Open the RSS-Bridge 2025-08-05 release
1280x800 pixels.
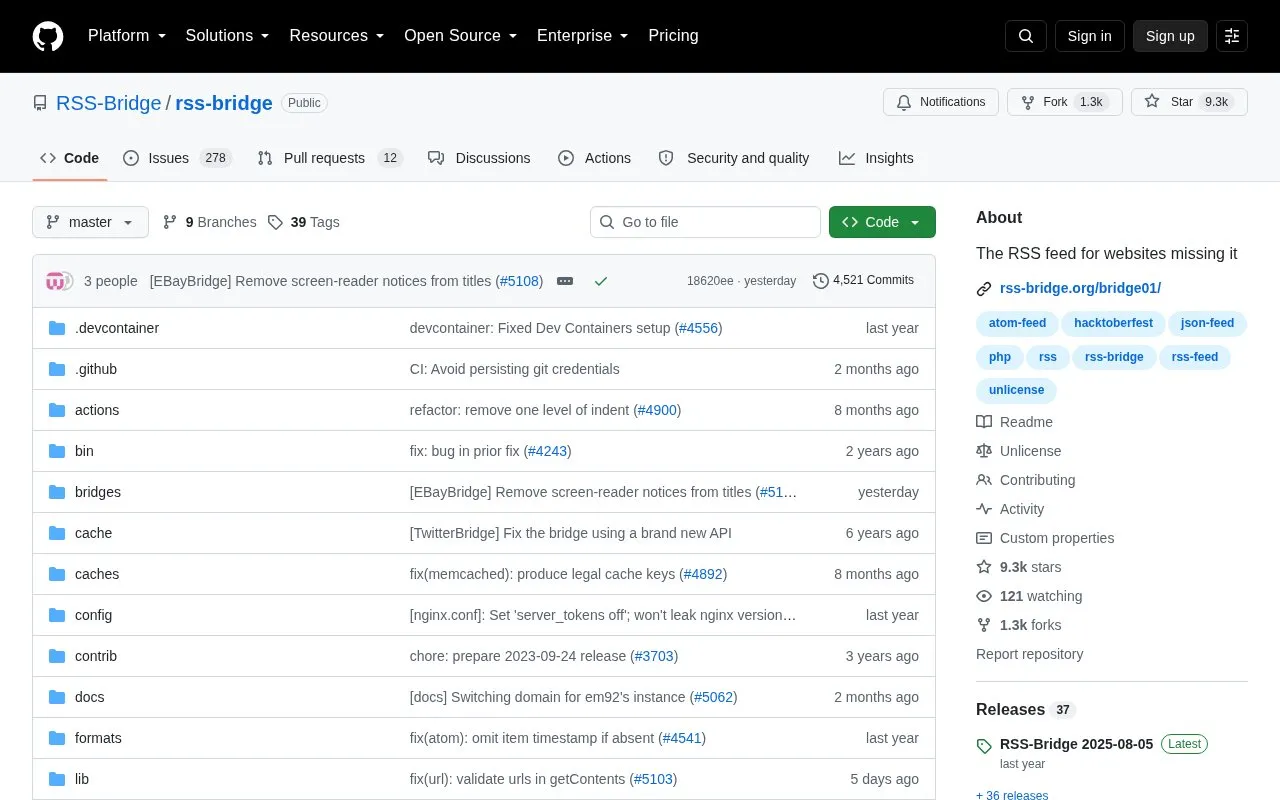tap(1076, 744)
